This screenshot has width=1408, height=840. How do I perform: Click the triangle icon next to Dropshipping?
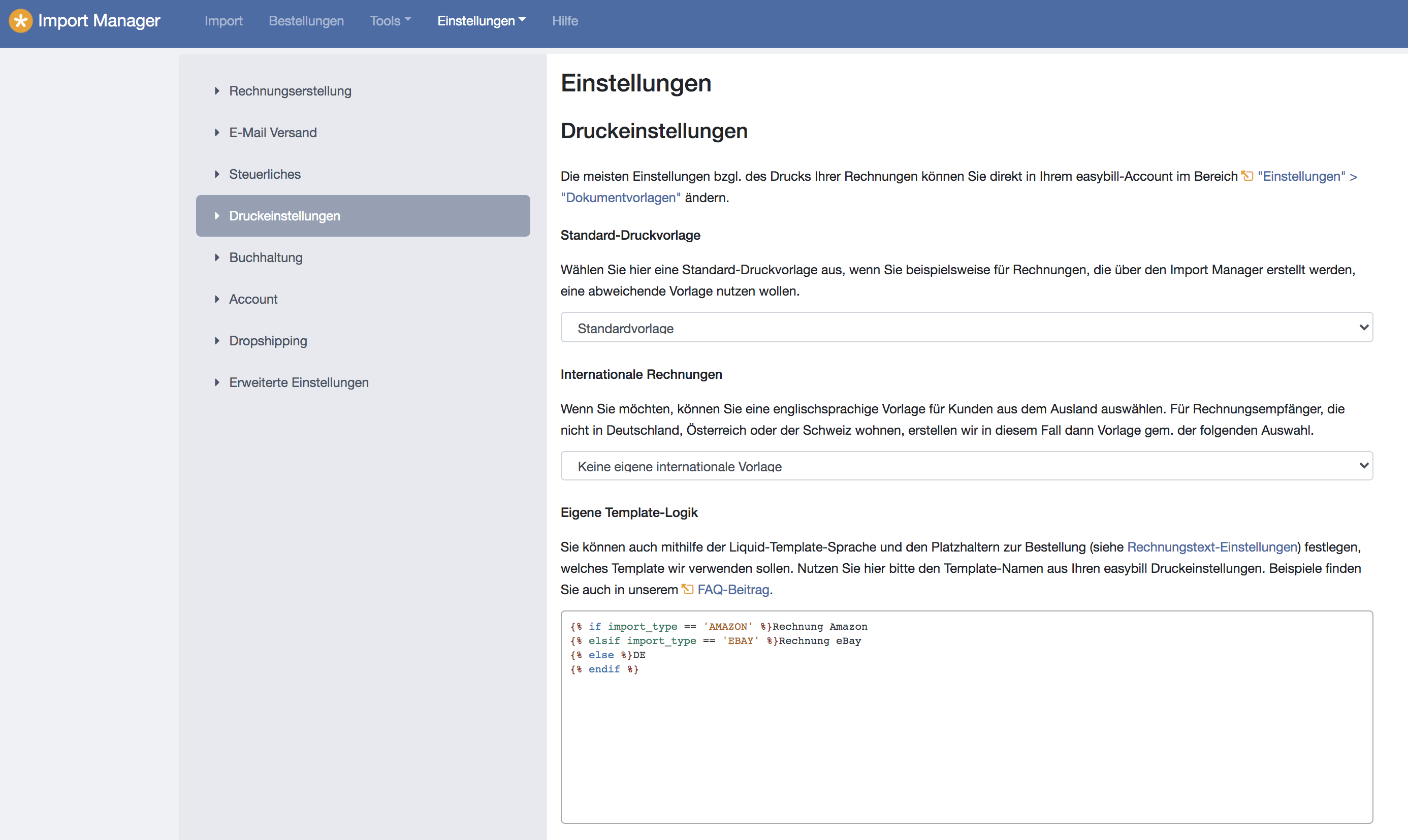[217, 341]
